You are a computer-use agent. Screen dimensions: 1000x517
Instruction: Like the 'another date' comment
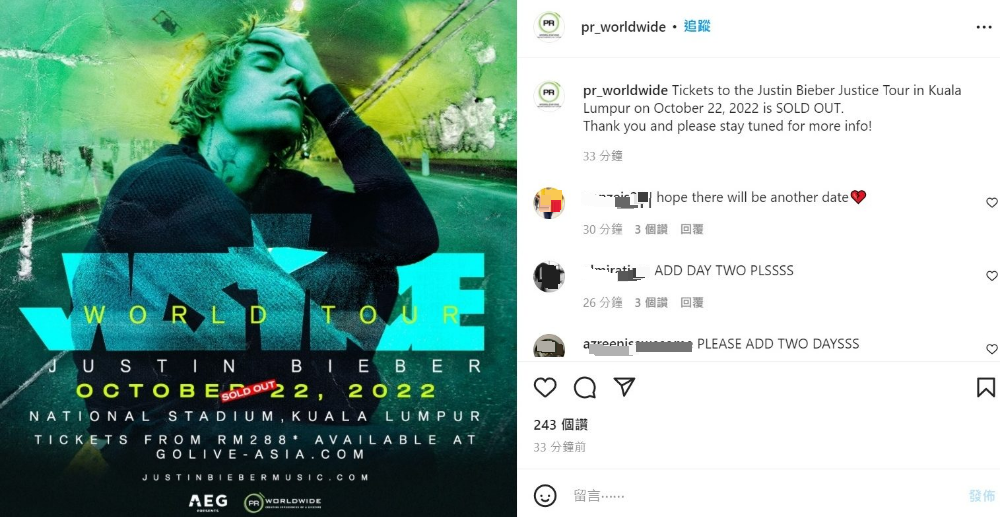[992, 203]
